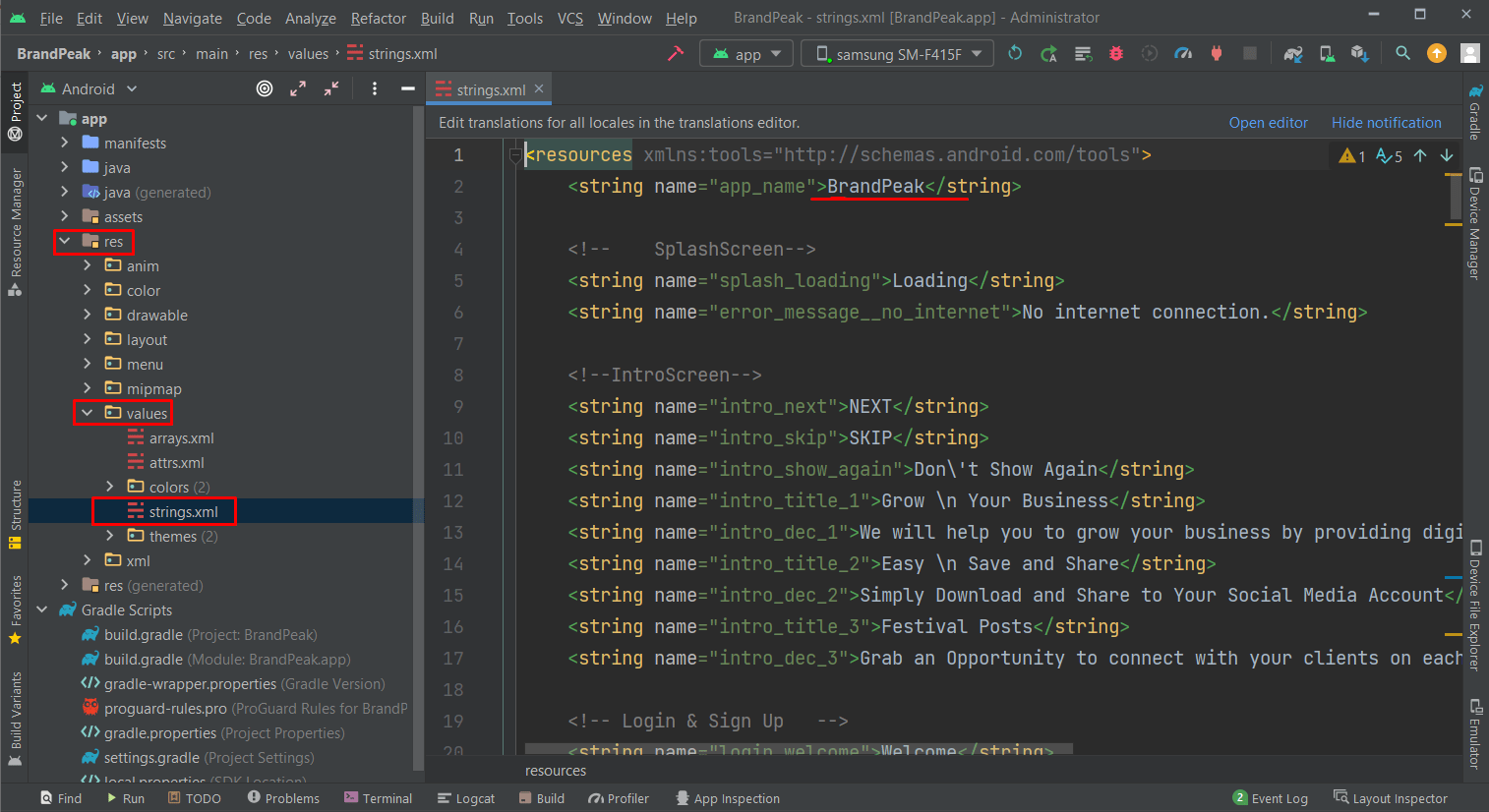Image resolution: width=1489 pixels, height=812 pixels.
Task: Expand all items in Project panel
Action: tap(298, 88)
